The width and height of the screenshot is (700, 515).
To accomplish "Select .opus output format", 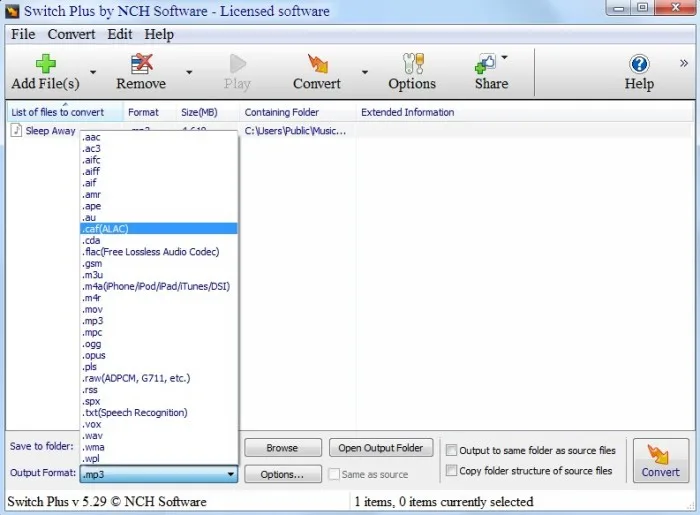I will click(159, 356).
